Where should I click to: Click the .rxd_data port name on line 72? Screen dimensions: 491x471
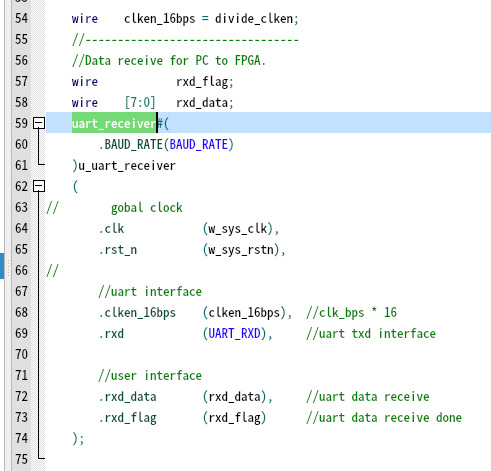point(127,397)
